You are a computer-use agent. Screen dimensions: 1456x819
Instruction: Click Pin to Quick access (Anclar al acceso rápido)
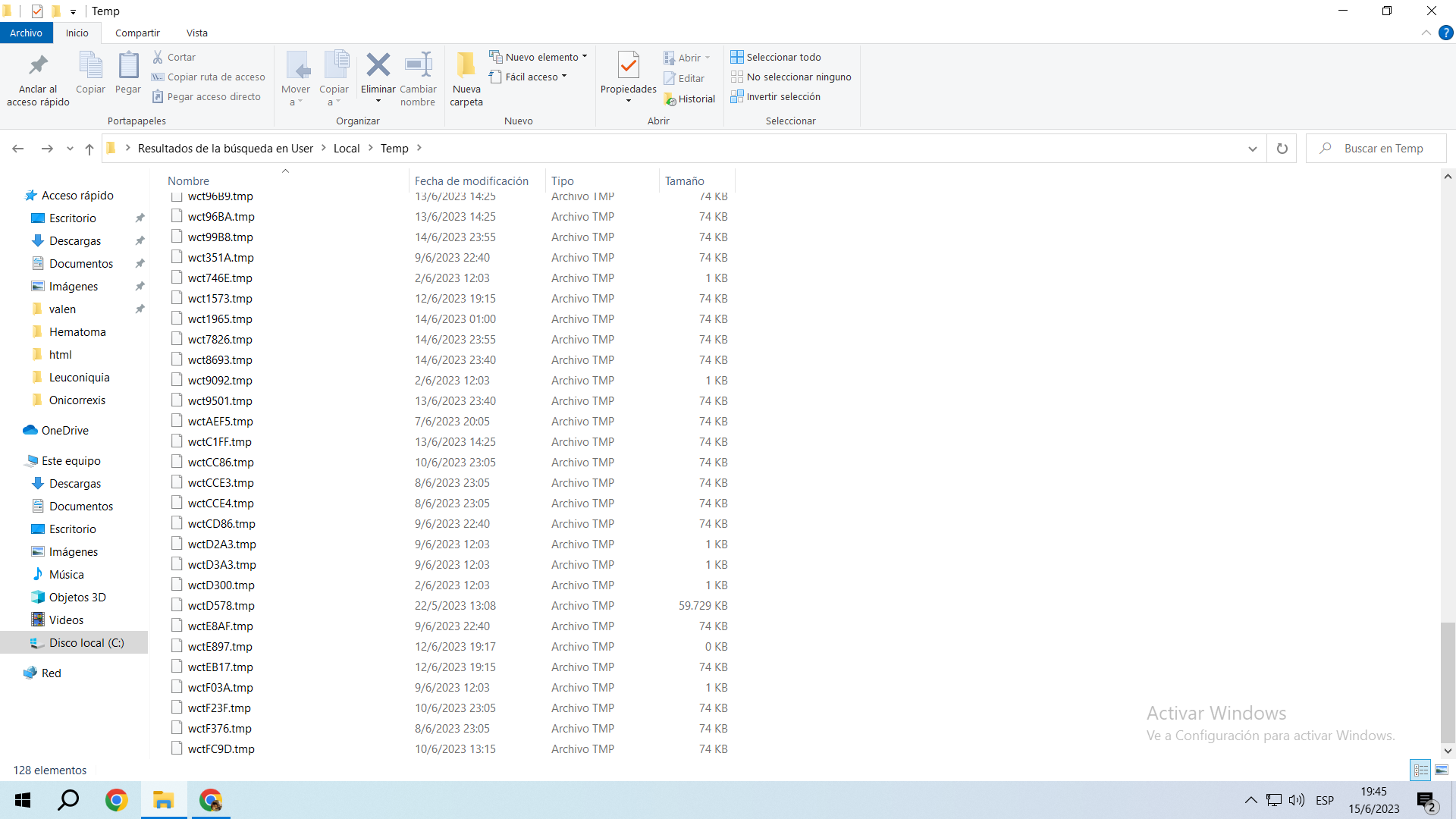tap(38, 80)
